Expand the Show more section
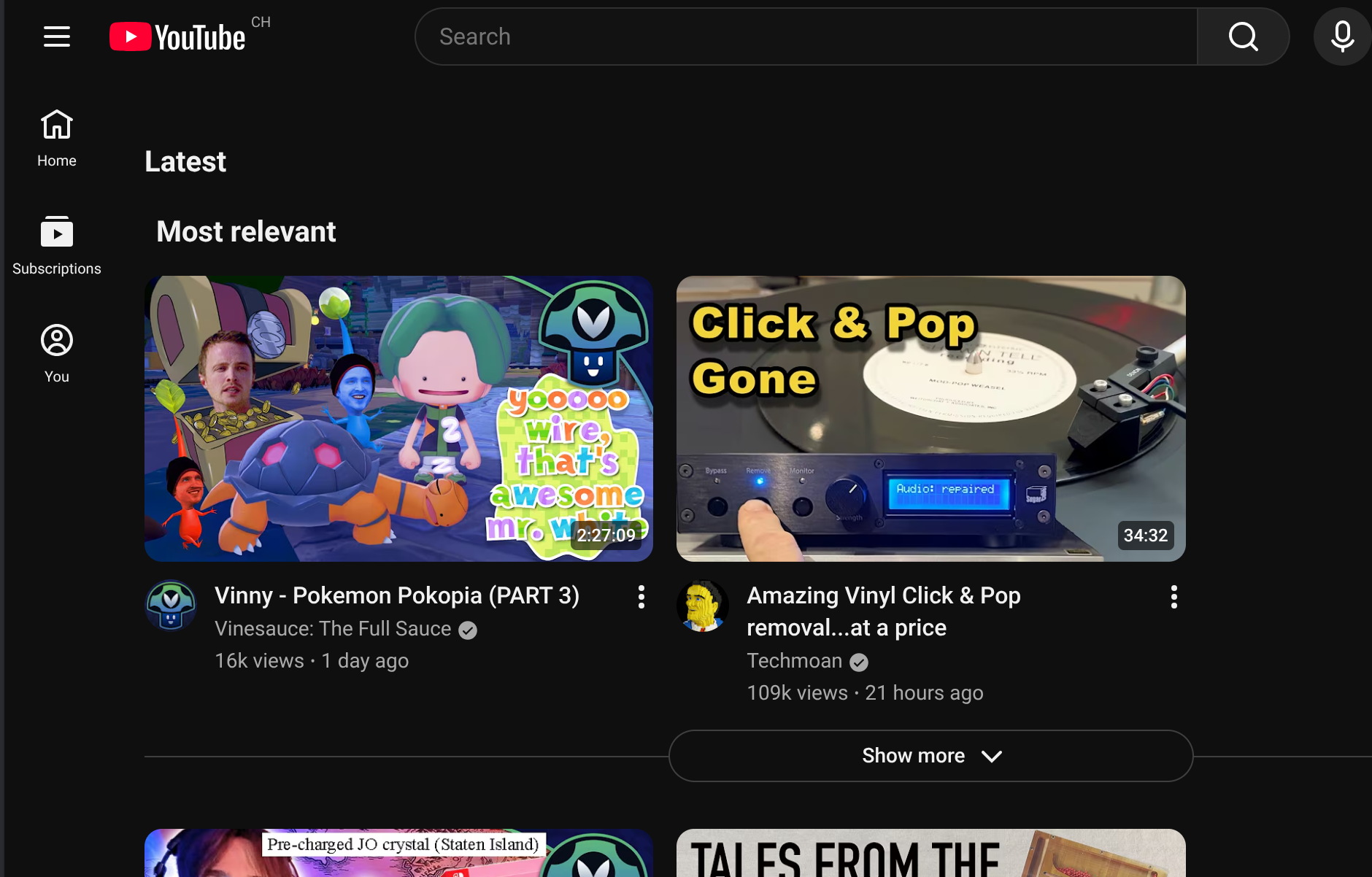 point(912,756)
